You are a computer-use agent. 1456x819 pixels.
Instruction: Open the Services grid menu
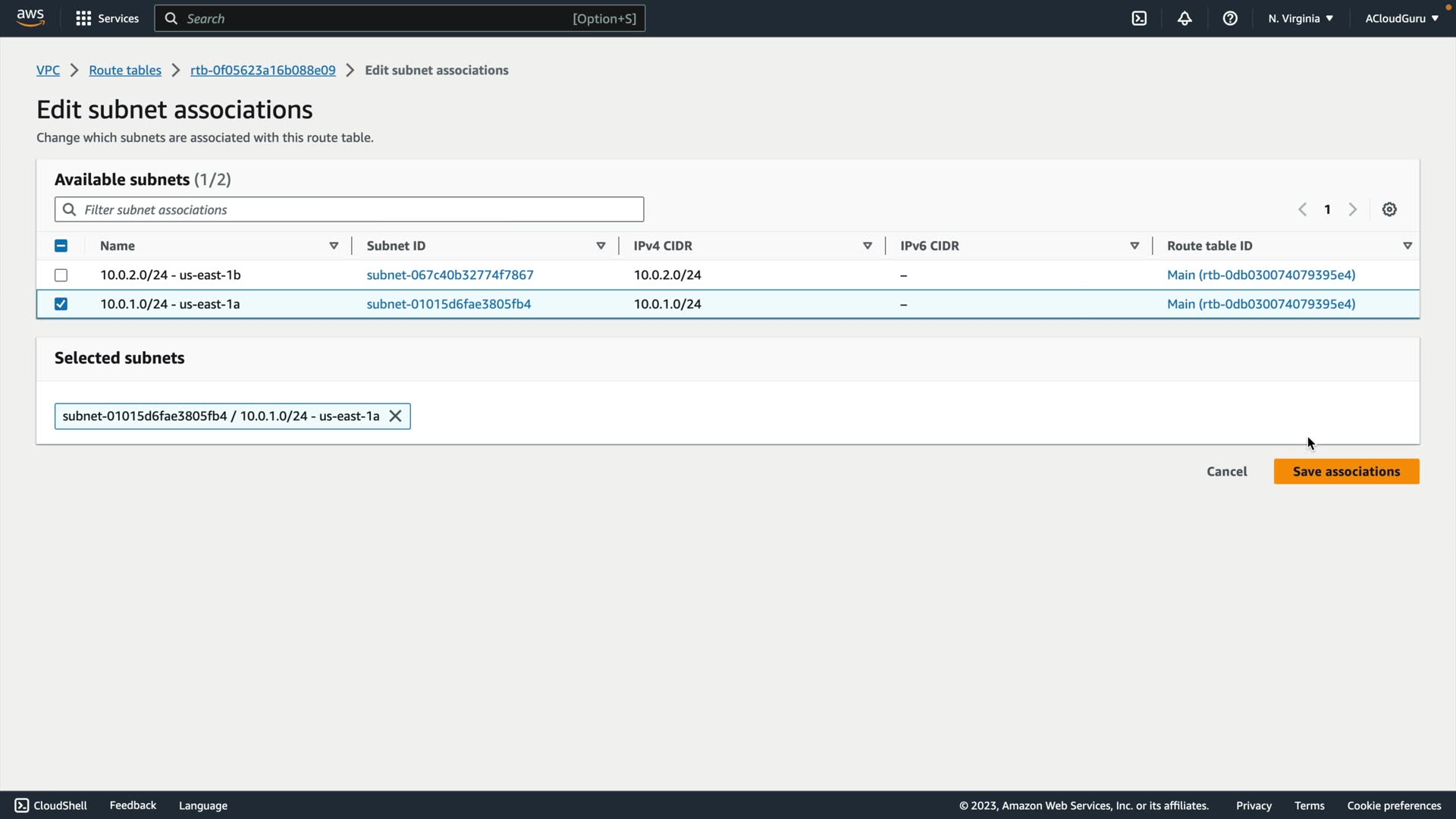click(x=107, y=18)
